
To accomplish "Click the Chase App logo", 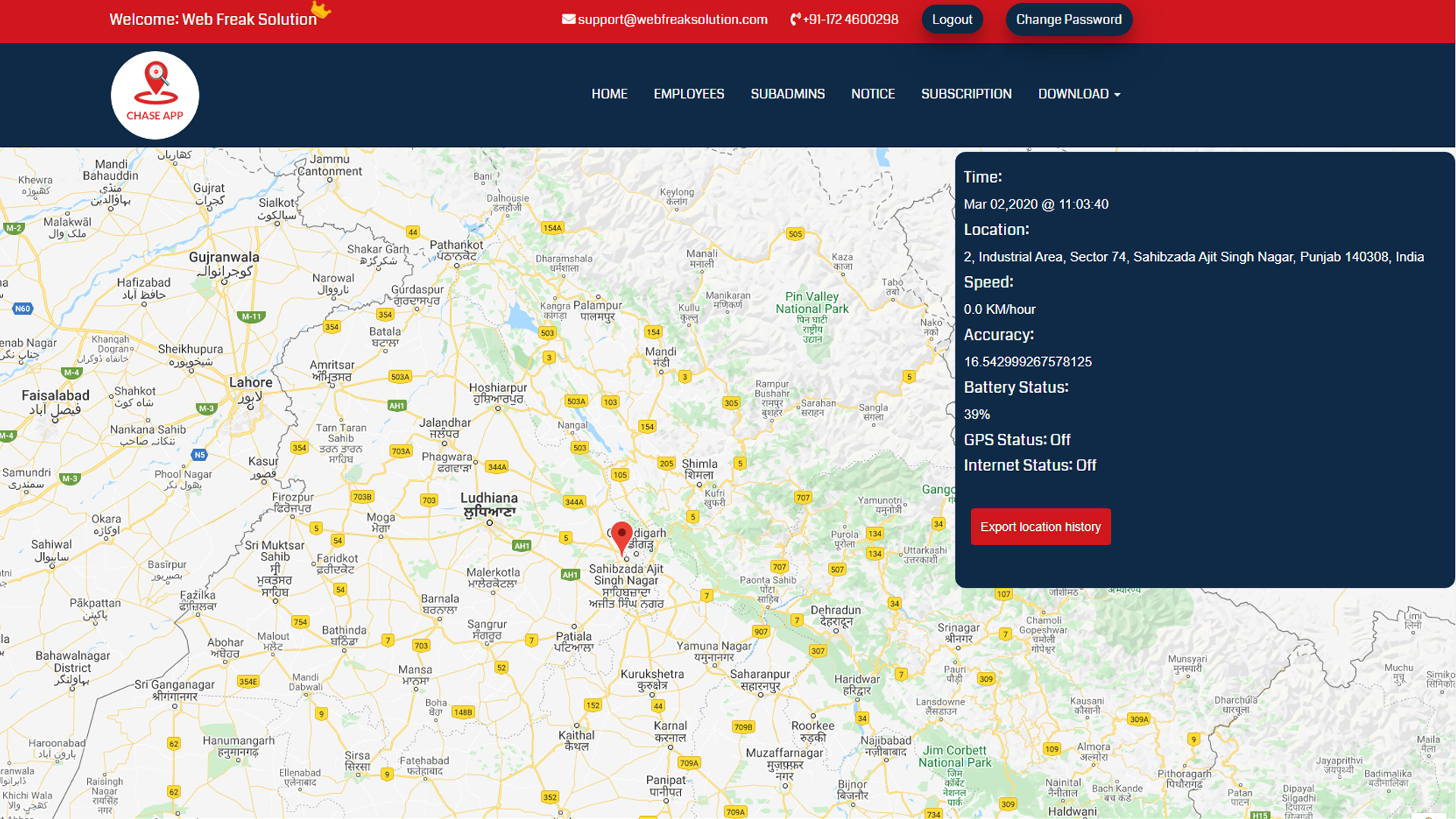I will click(155, 95).
